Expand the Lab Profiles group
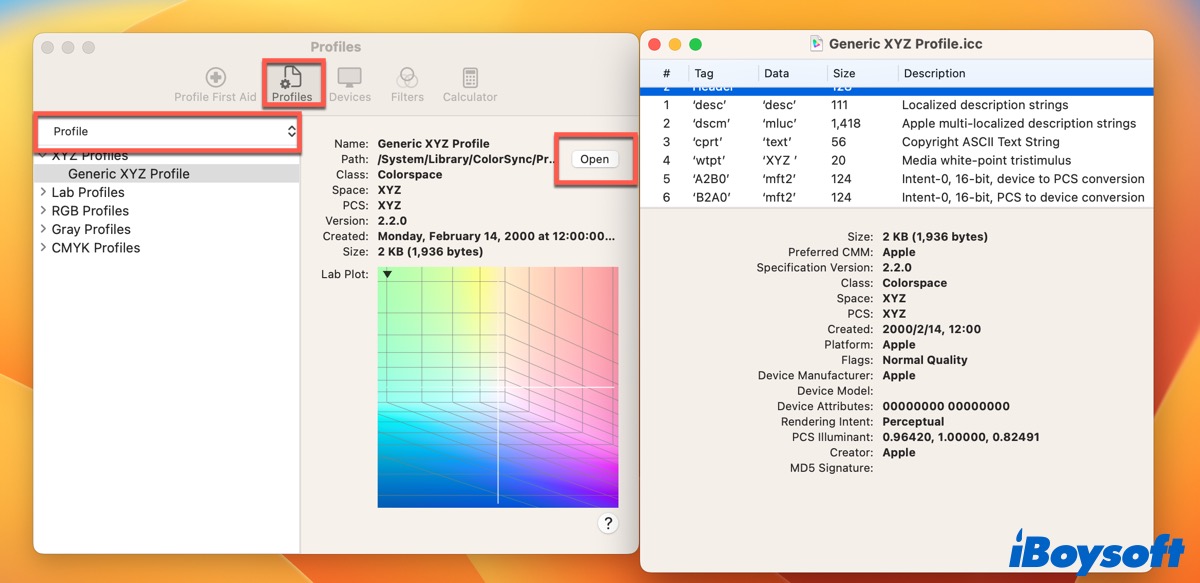Viewport: 1200px width, 583px height. (43, 192)
